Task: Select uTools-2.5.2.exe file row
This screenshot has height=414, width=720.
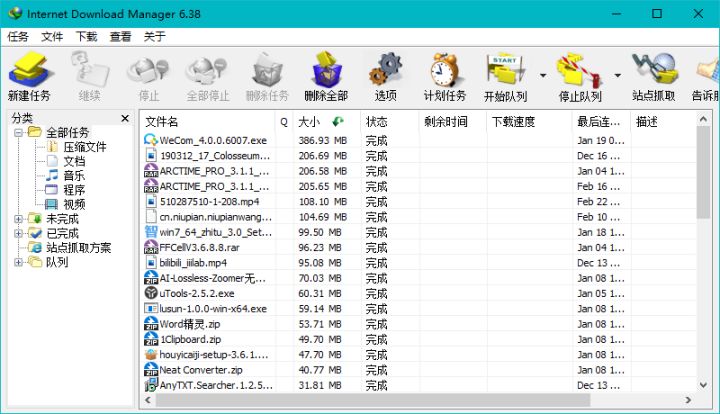Action: coord(418,293)
